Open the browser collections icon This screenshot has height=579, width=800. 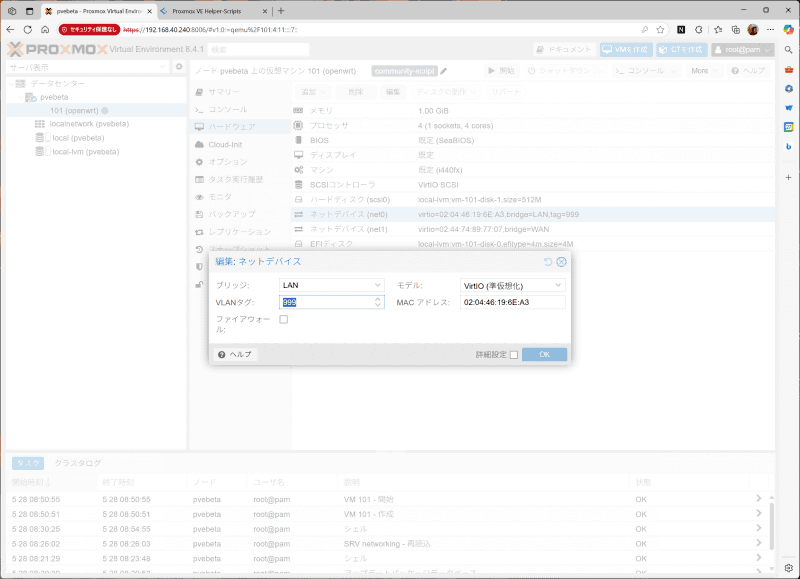735,30
